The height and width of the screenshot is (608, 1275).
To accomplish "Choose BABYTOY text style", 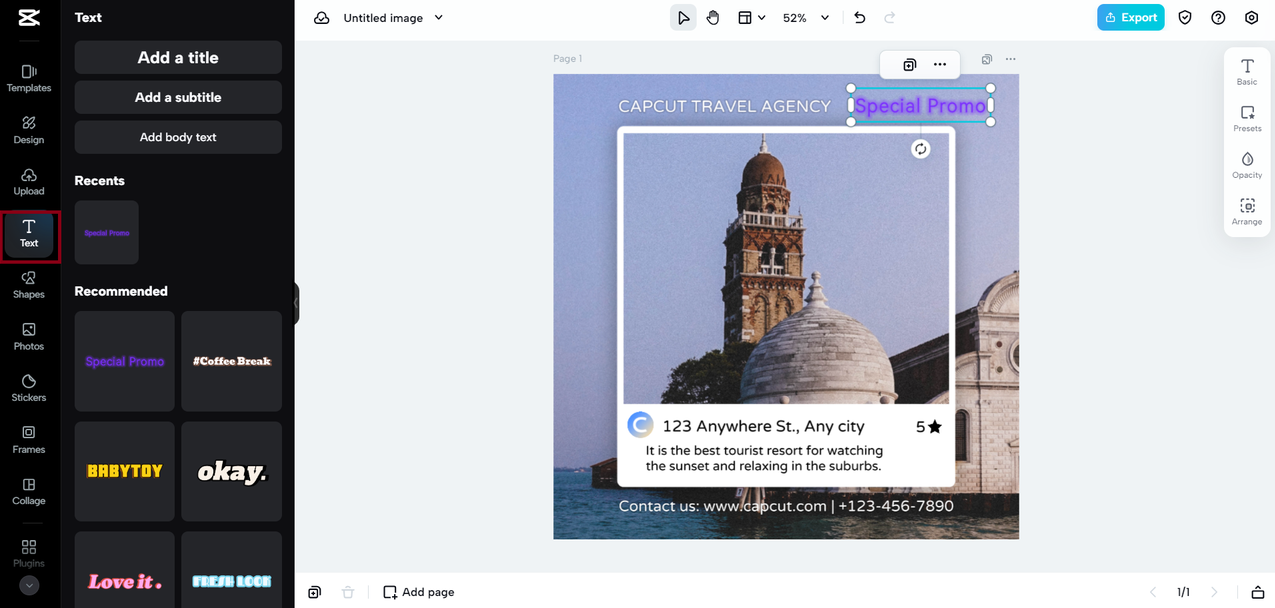I will click(x=125, y=471).
